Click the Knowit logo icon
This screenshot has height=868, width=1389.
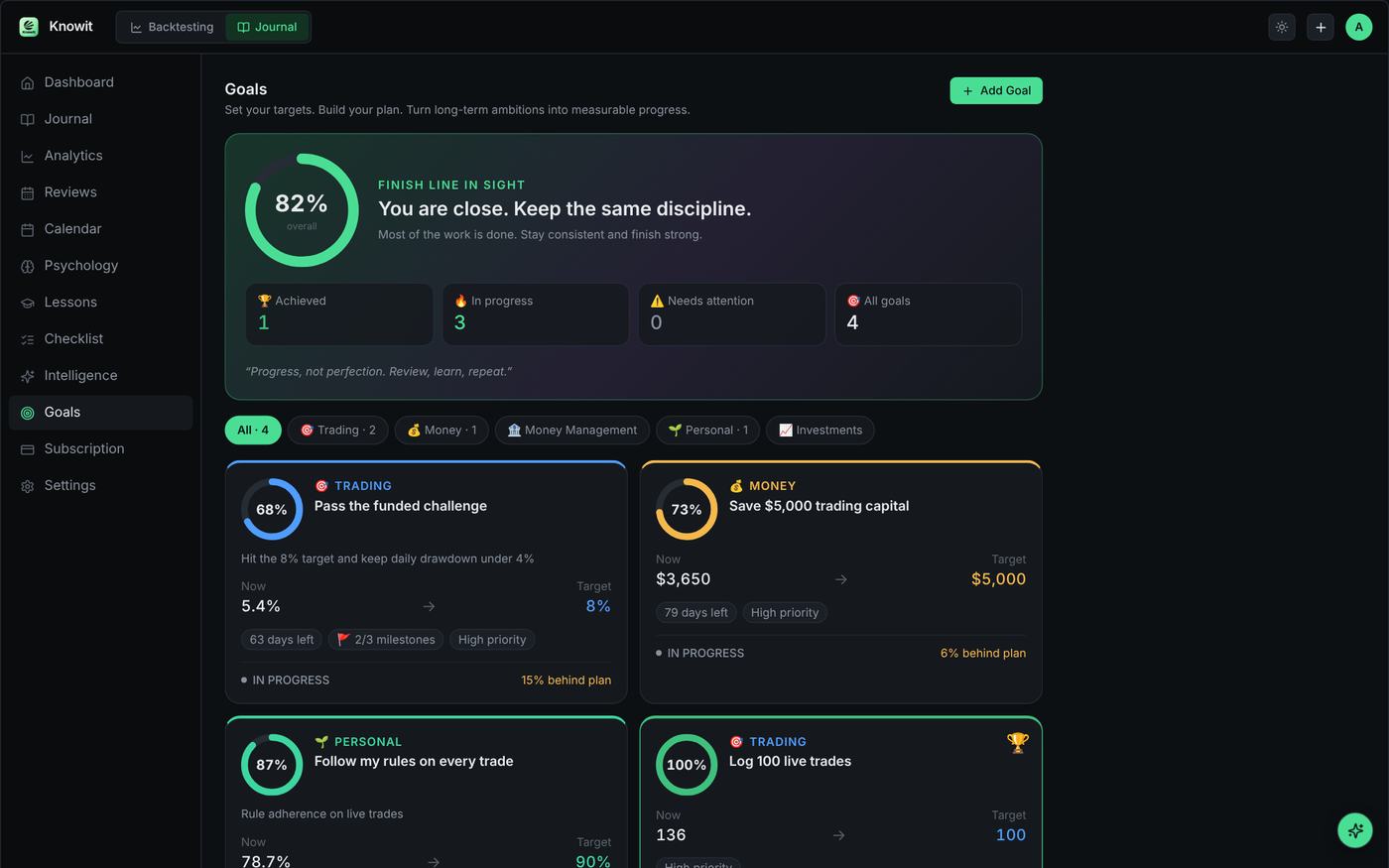tap(29, 27)
